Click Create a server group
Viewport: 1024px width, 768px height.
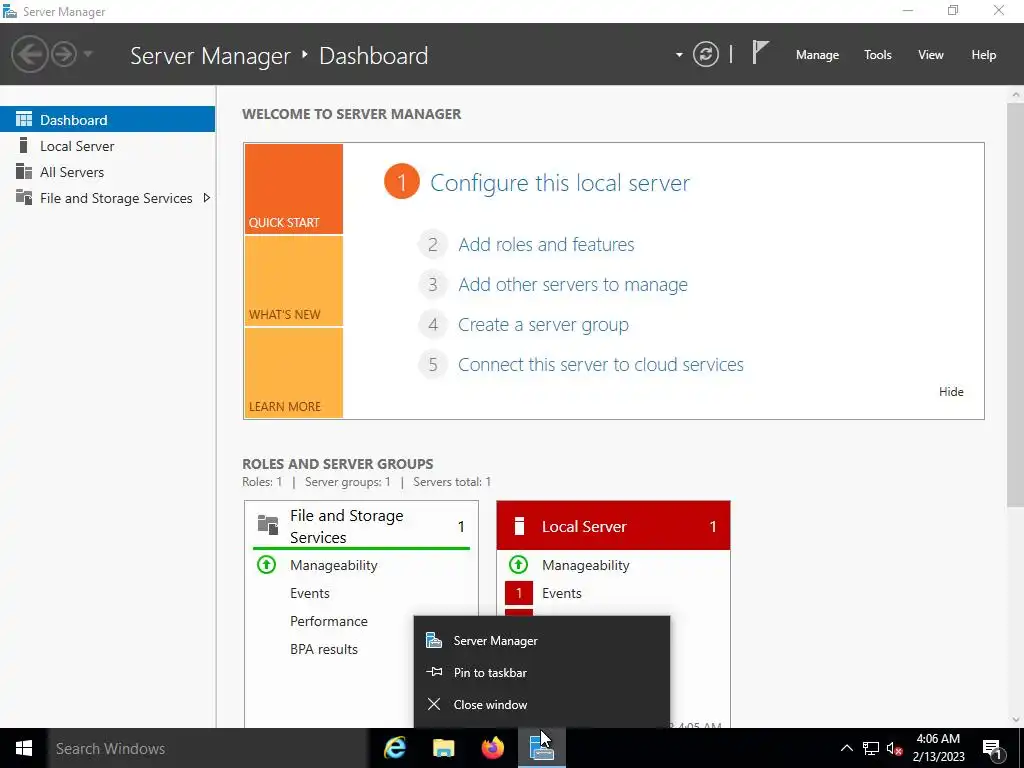click(x=543, y=325)
